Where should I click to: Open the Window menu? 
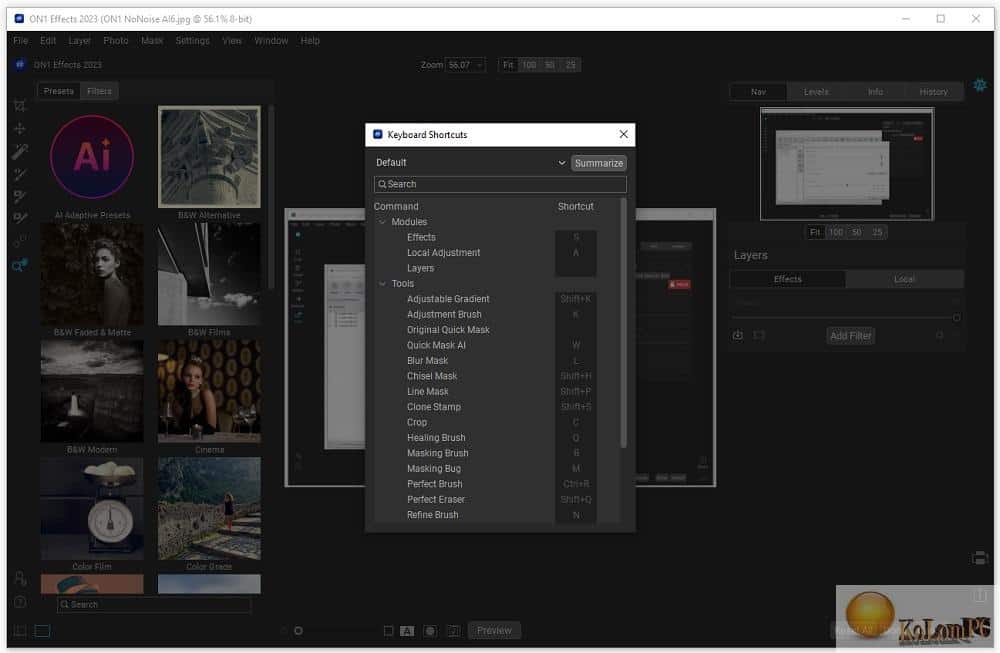pyautogui.click(x=271, y=40)
